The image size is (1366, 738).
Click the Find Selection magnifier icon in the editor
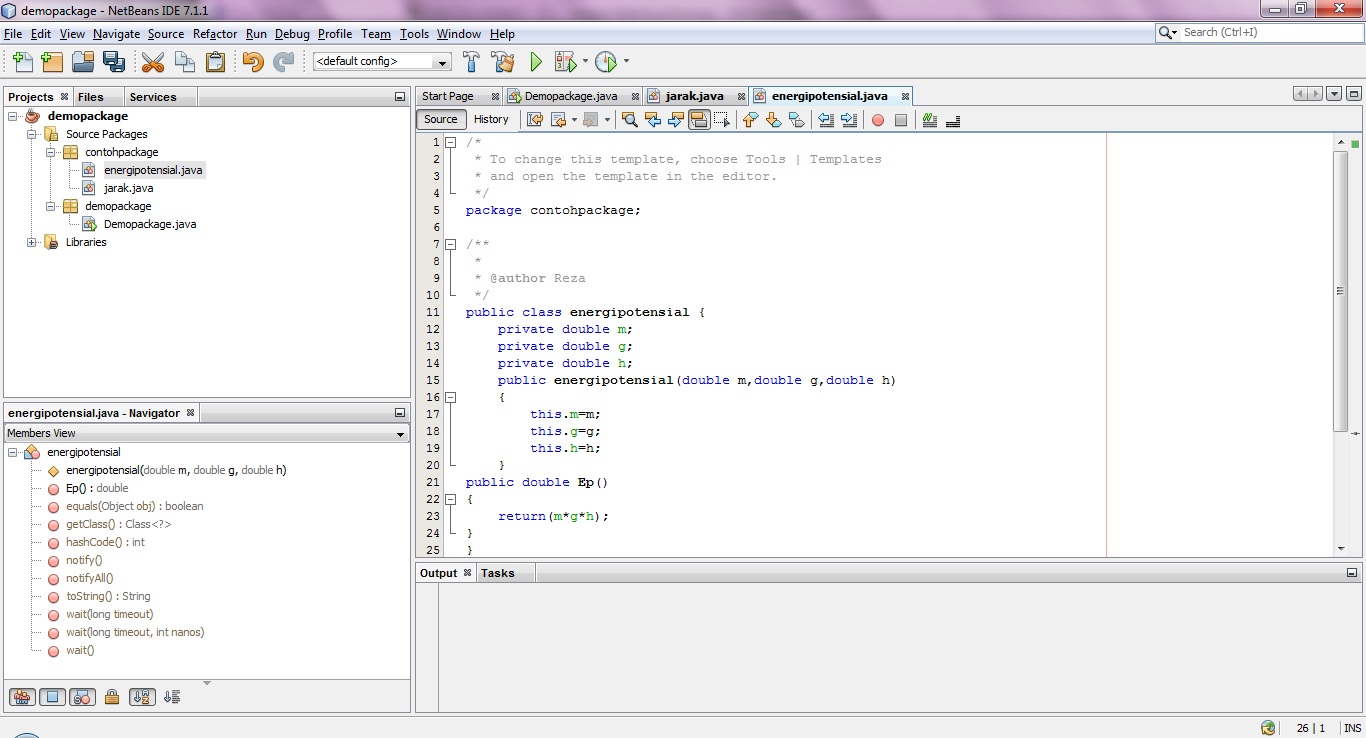pos(630,120)
